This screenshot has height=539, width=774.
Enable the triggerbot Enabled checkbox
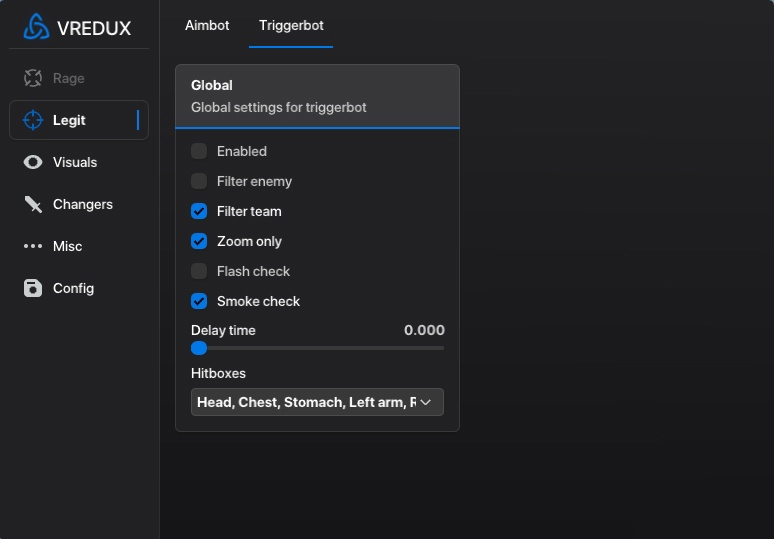(199, 151)
